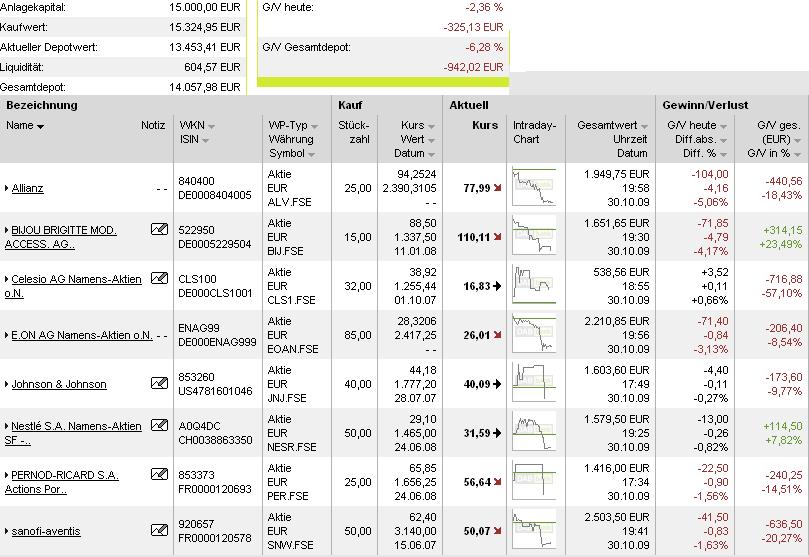Sort by purchase Kurs using its arrow
809x557 pixels.
431,126
